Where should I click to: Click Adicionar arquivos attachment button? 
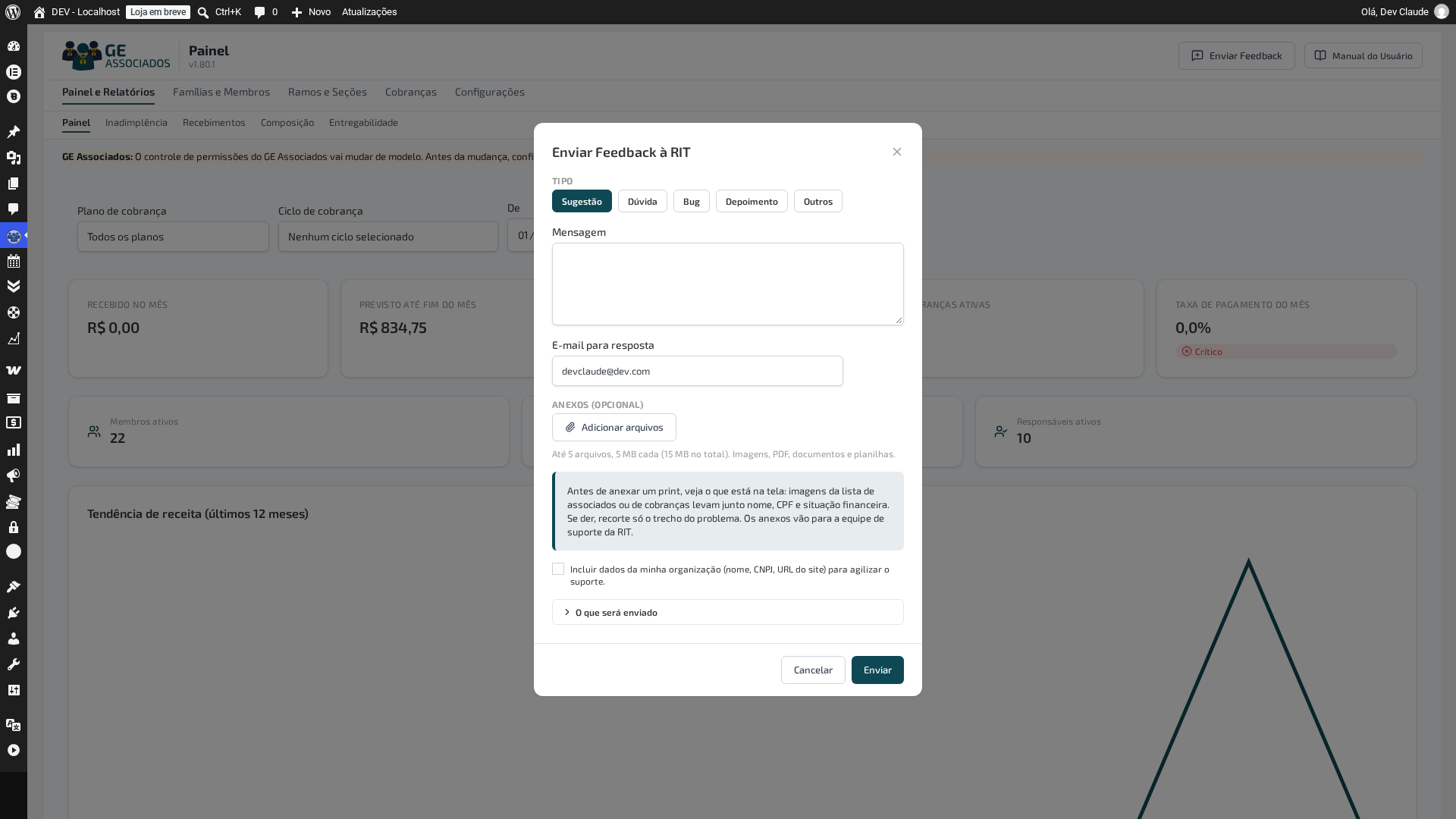pos(614,427)
